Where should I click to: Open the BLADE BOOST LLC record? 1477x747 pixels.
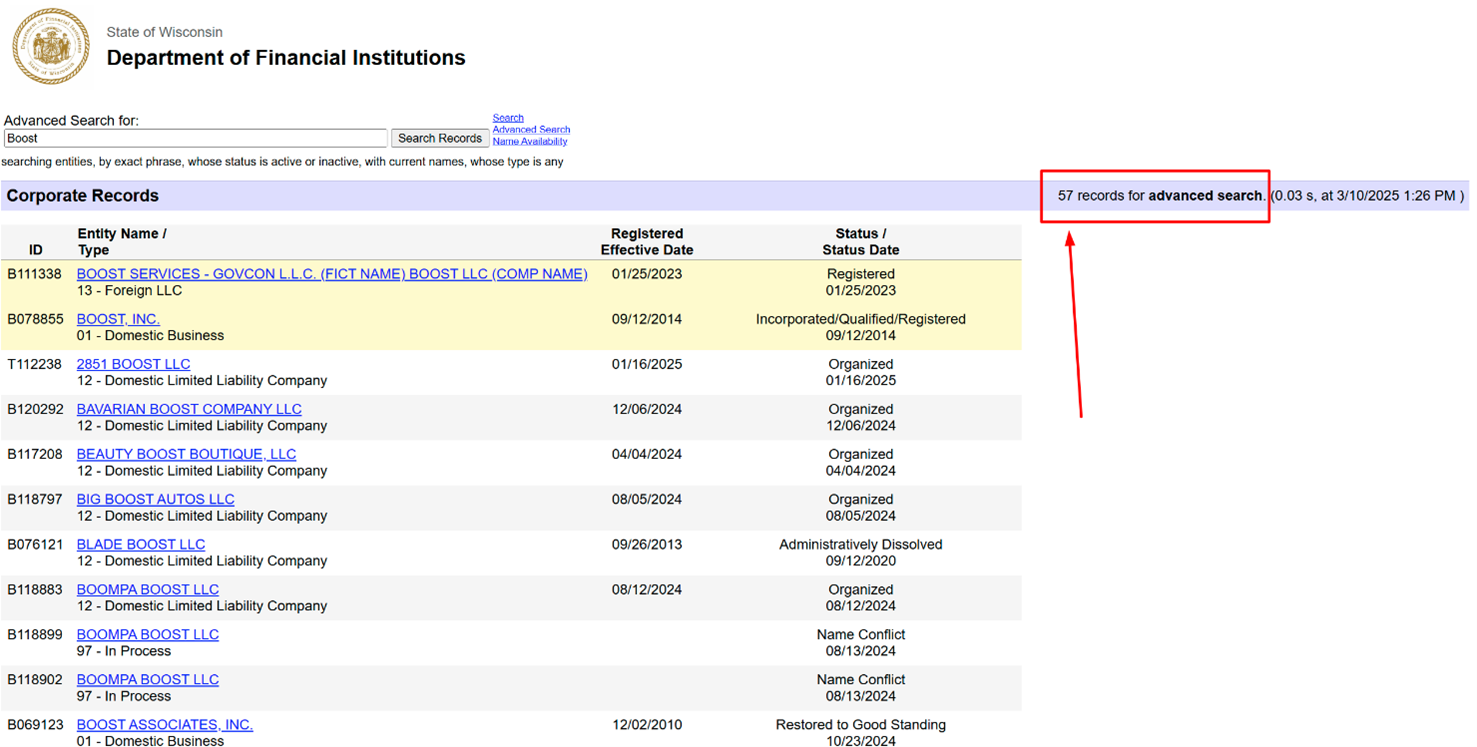[x=140, y=544]
